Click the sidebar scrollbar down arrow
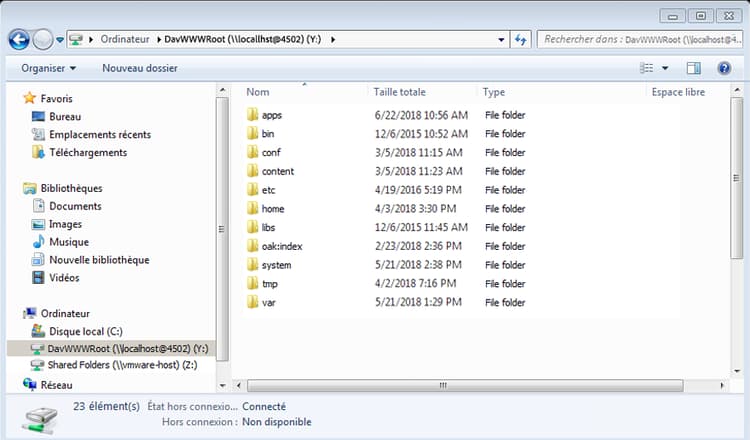 click(x=222, y=385)
